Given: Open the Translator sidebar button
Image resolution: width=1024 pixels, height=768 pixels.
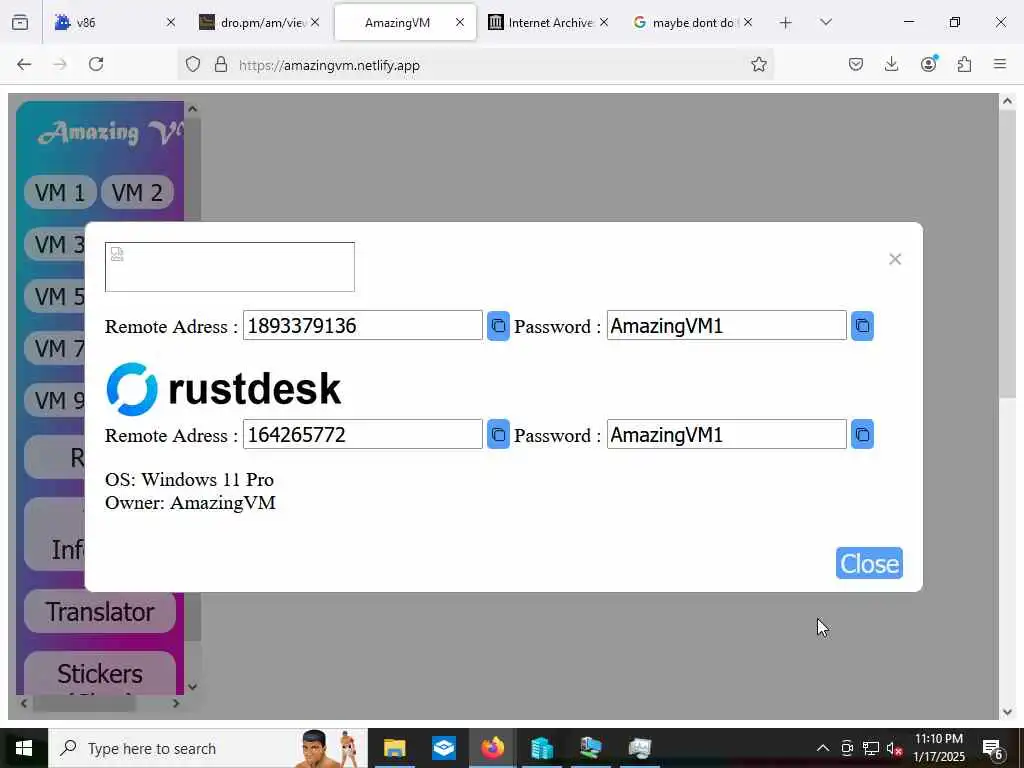Looking at the screenshot, I should tap(100, 612).
